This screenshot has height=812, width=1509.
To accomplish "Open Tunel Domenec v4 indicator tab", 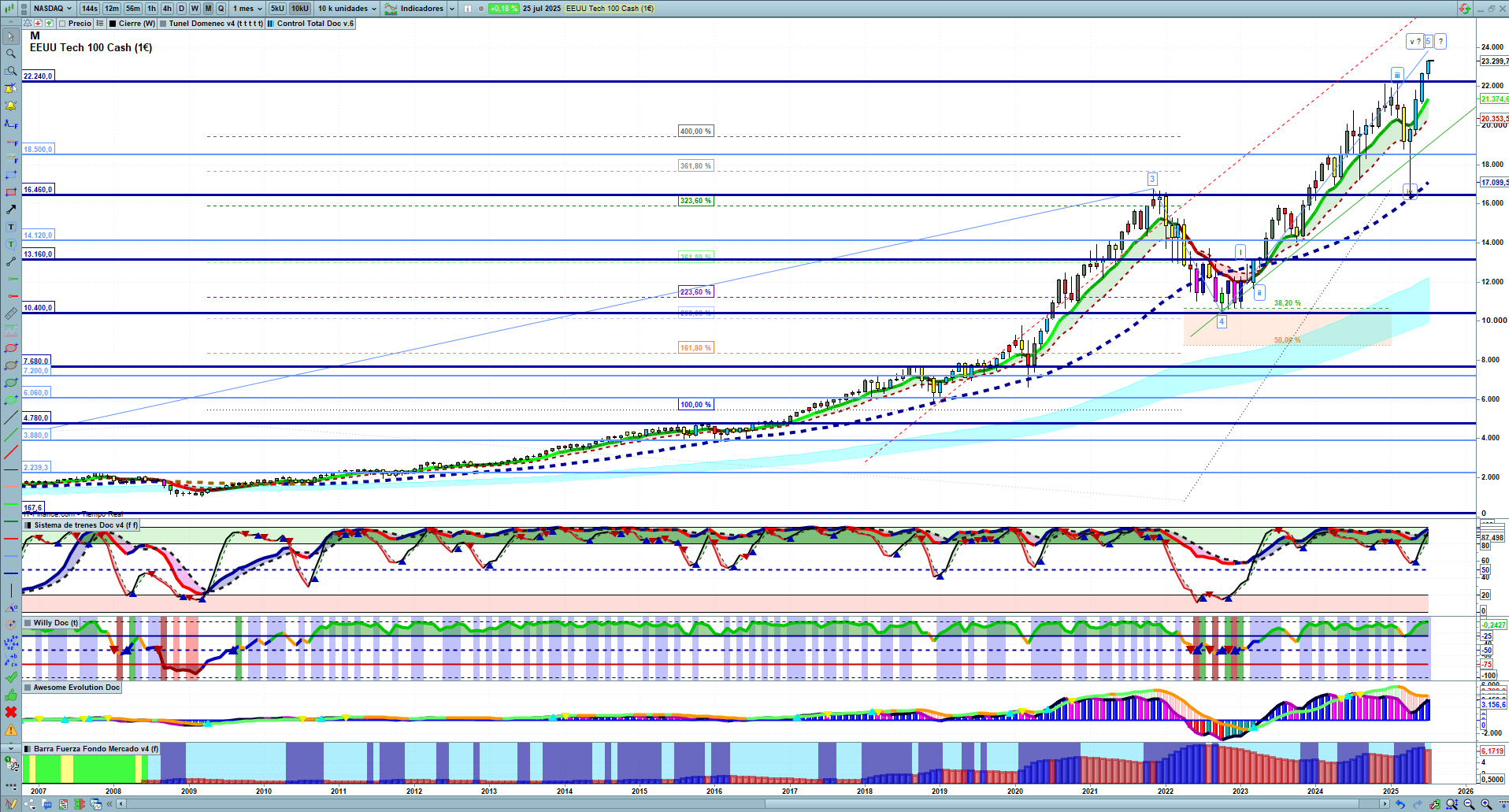I will tap(211, 24).
